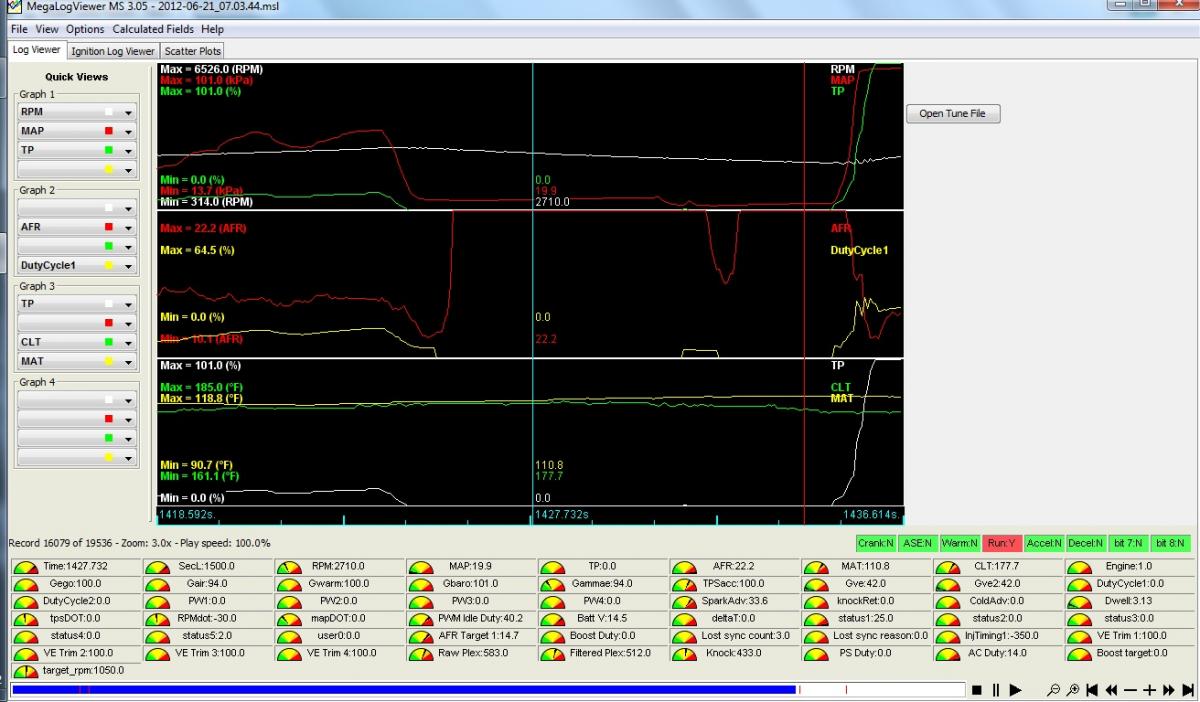Click the rewind double-arrow icon

(x=1111, y=690)
